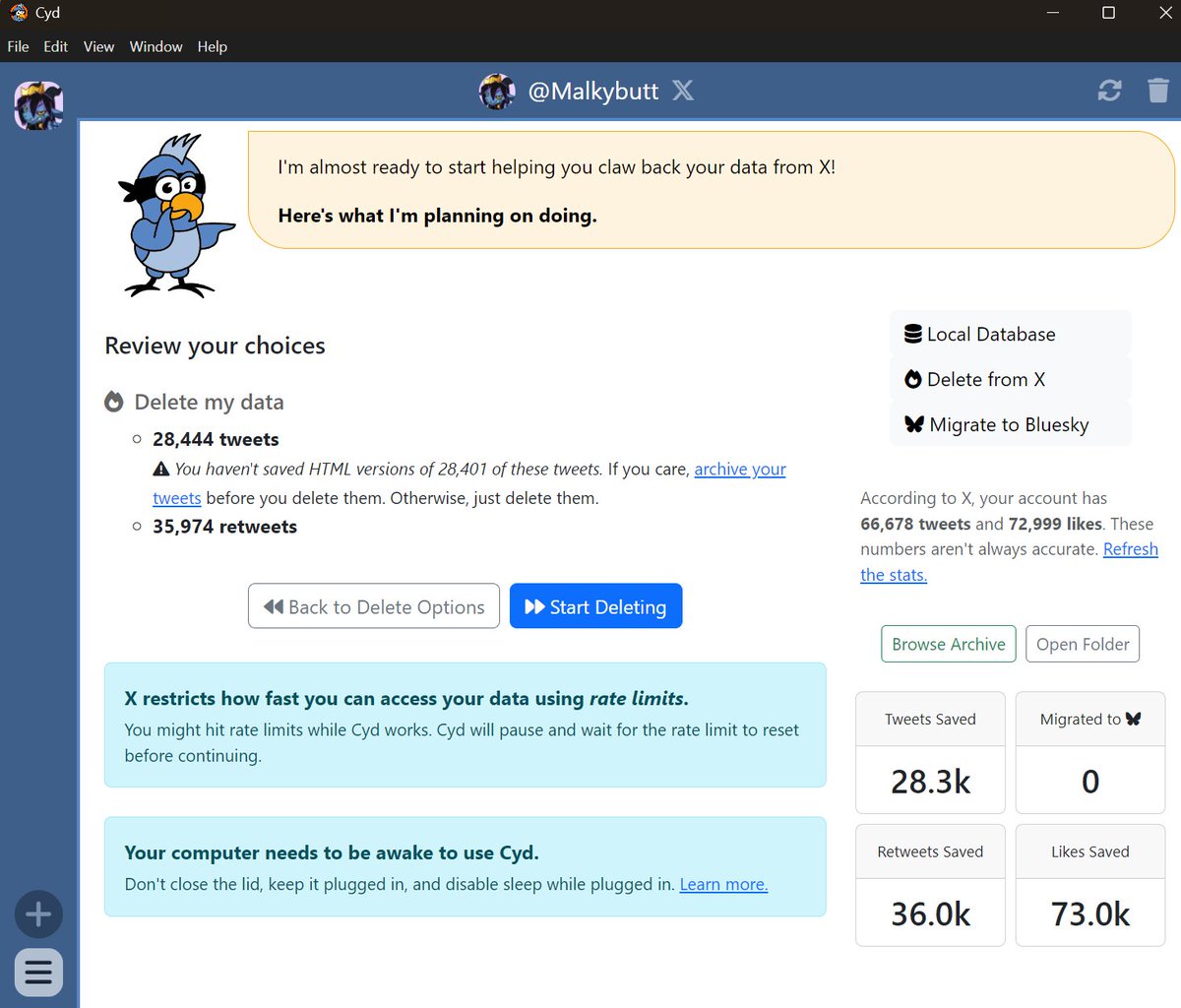Click the 35,974 retweets list item
The image size is (1181, 1008).
point(224,527)
